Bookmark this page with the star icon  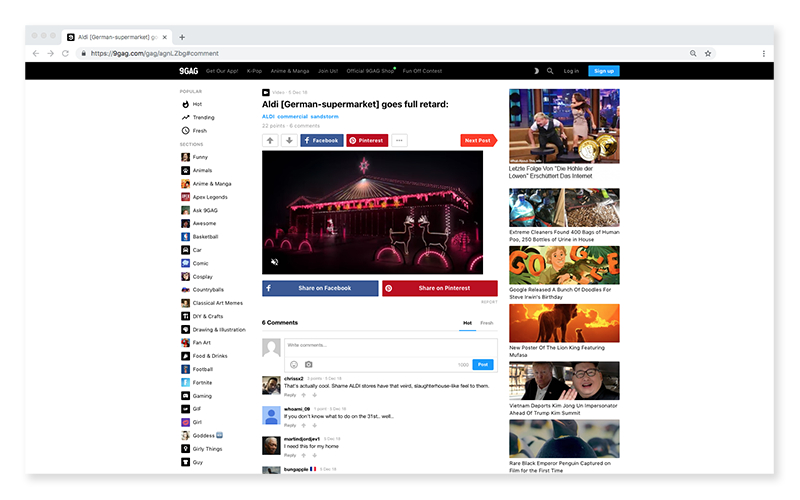click(708, 53)
